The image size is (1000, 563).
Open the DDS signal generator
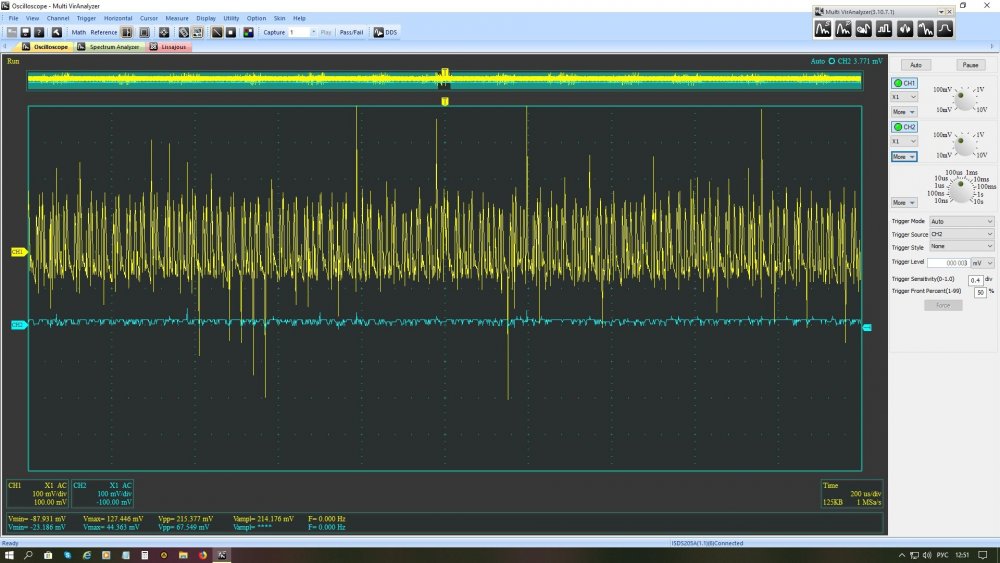pos(385,32)
